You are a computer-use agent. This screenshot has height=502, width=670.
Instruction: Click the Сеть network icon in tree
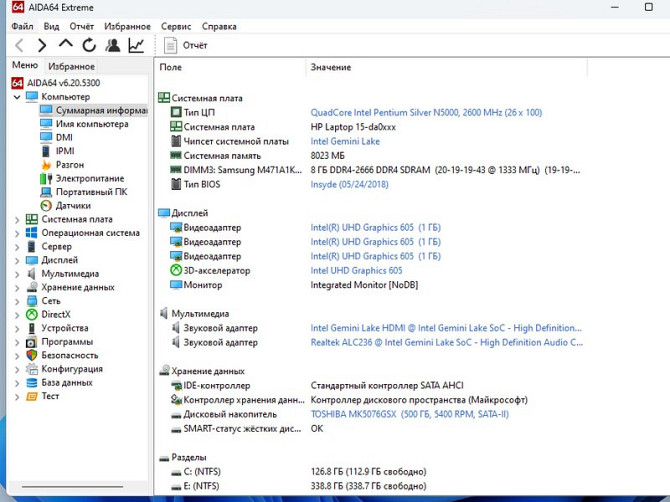tap(32, 301)
